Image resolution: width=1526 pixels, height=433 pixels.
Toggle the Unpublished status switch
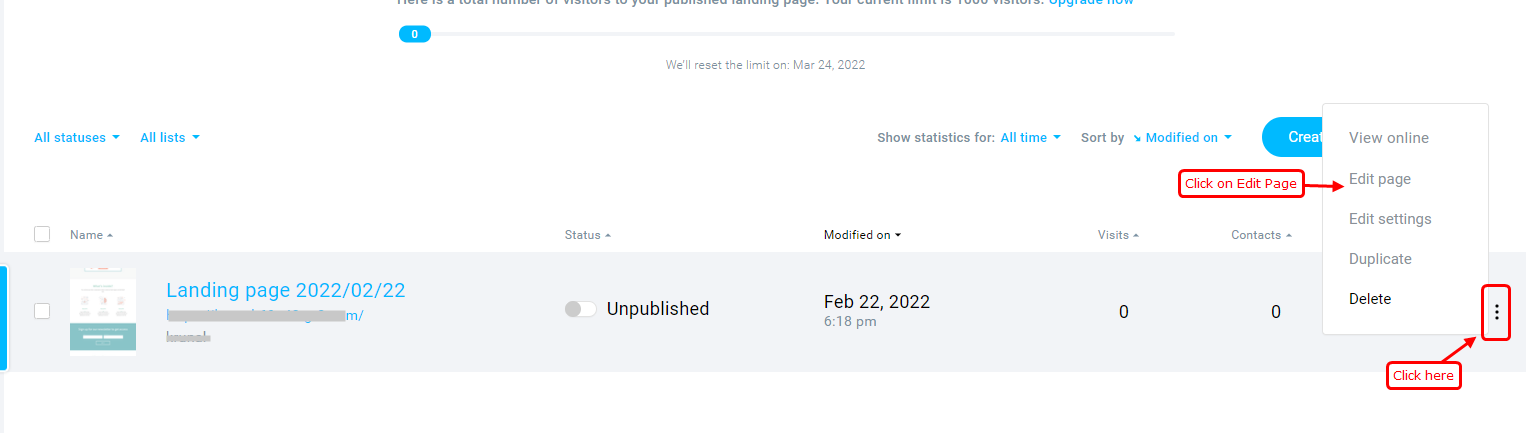(x=580, y=309)
